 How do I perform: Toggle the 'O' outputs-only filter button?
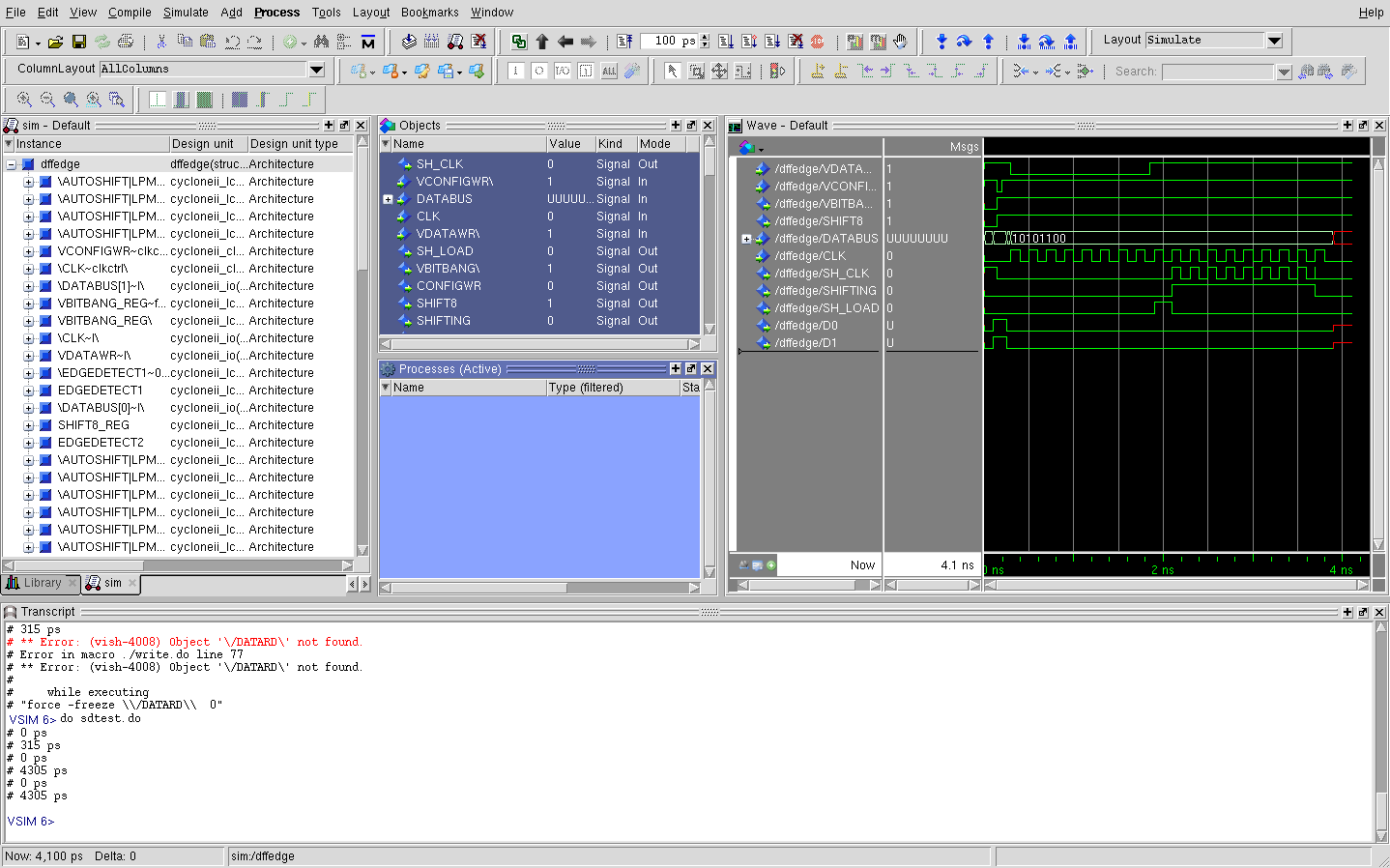pos(539,71)
